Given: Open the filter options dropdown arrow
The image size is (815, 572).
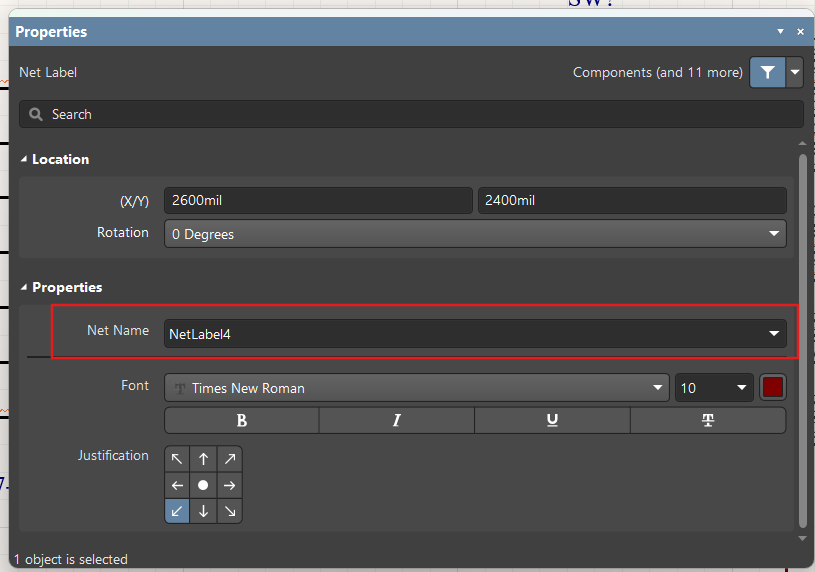Looking at the screenshot, I should pyautogui.click(x=795, y=72).
